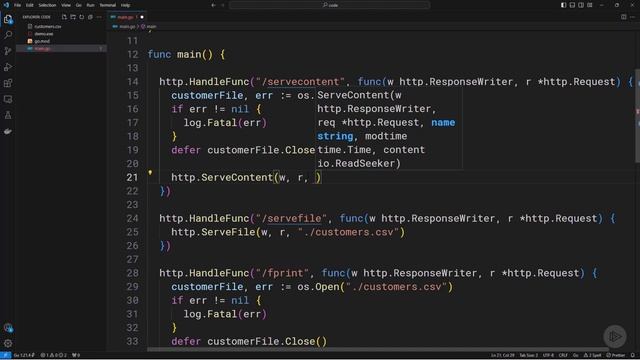Image resolution: width=640 pixels, height=360 pixels.
Task: Click the Go version in status bar
Action: pos(24,356)
